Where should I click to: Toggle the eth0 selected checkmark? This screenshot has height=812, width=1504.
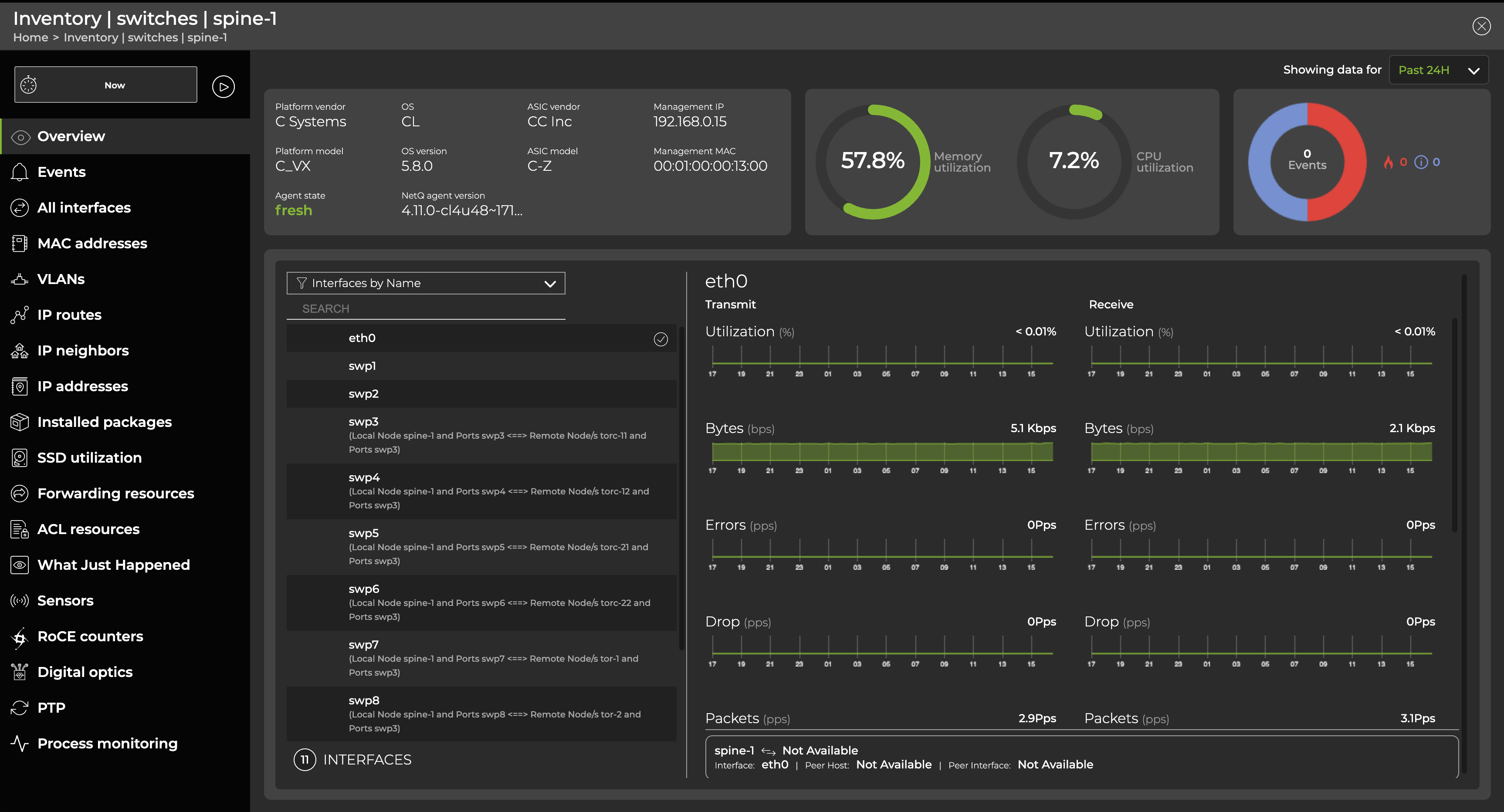click(661, 339)
